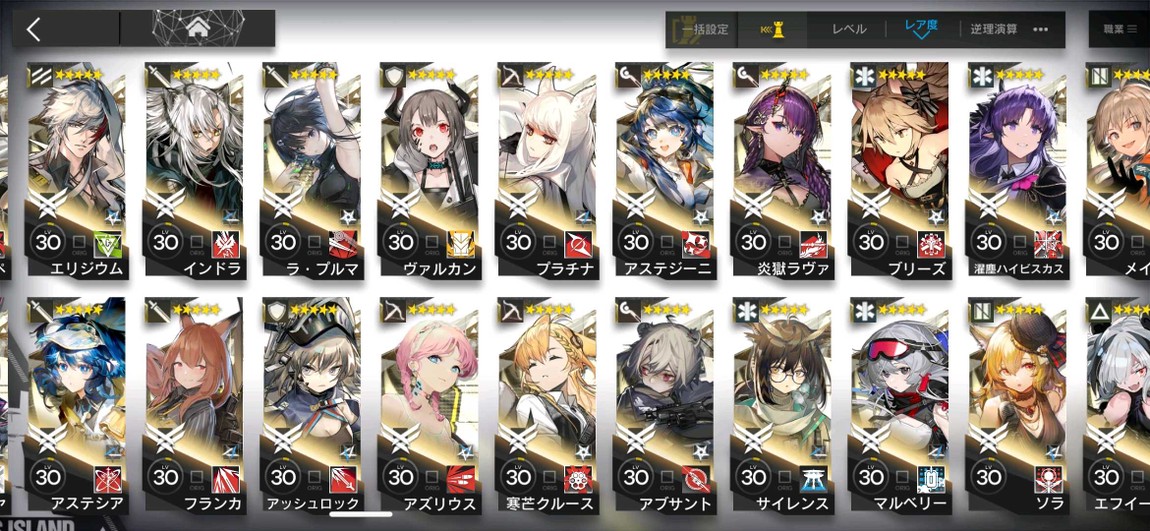Sort operators by レベル

pos(849,29)
